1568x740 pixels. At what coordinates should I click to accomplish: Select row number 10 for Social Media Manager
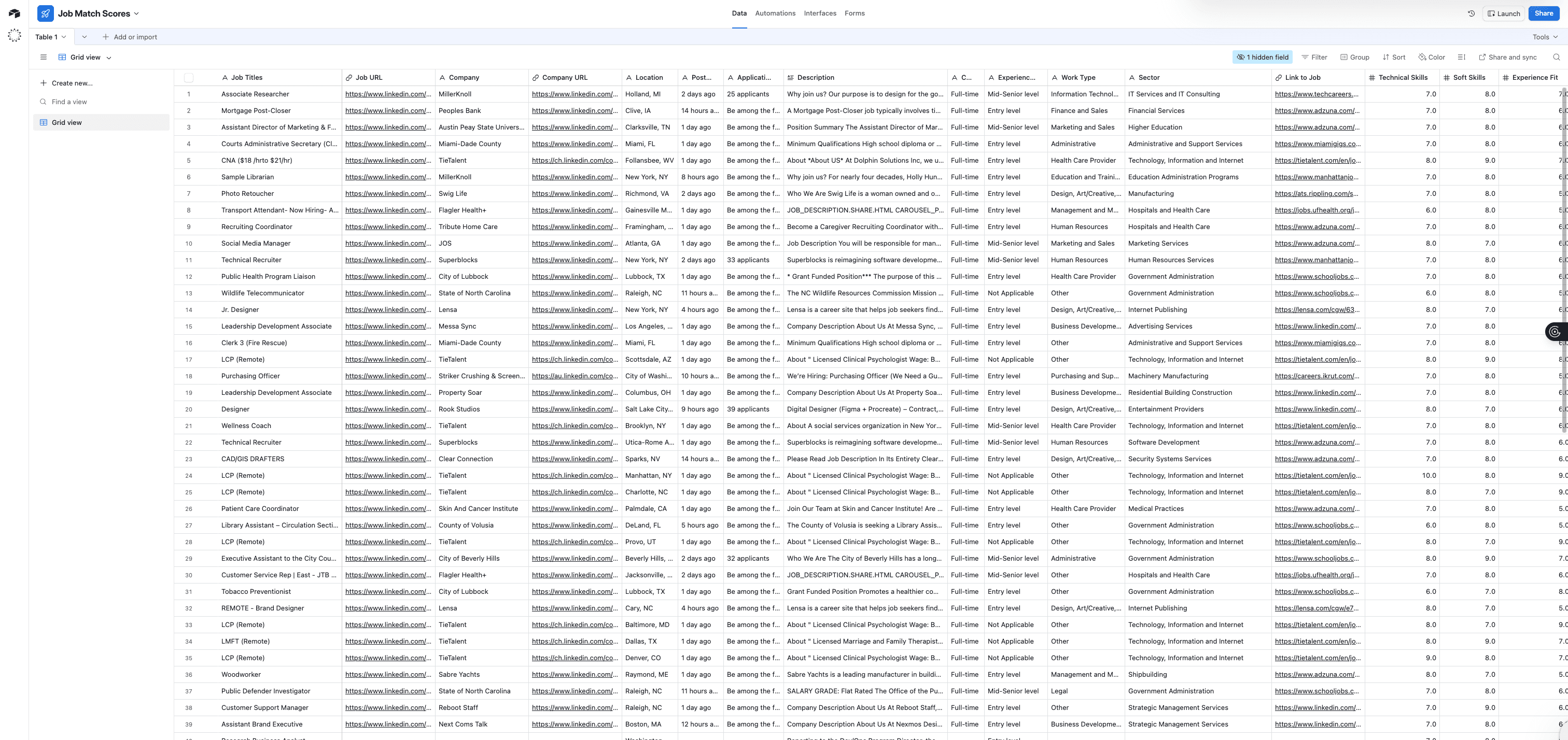click(x=189, y=244)
